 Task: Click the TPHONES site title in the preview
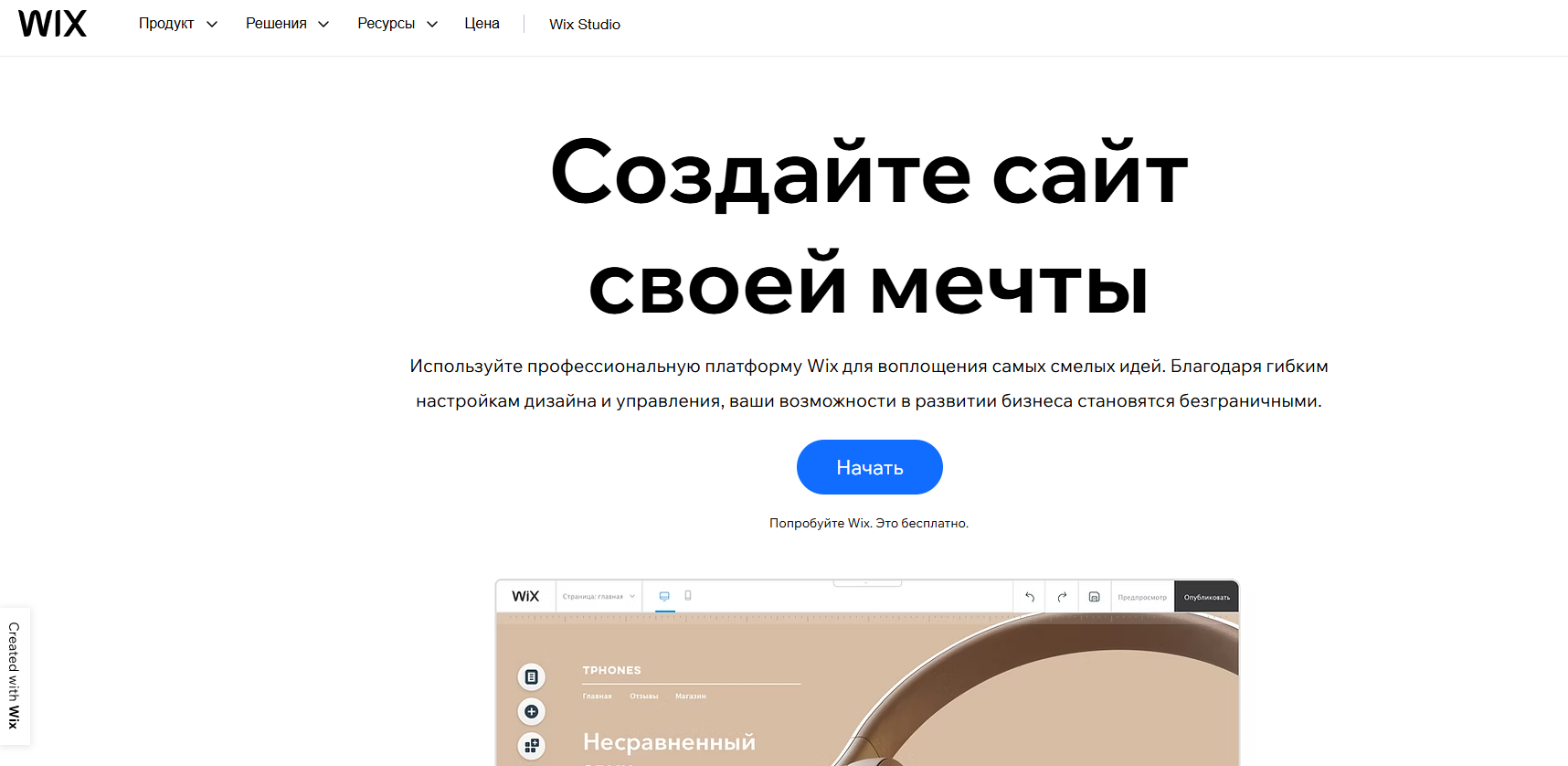(612, 670)
